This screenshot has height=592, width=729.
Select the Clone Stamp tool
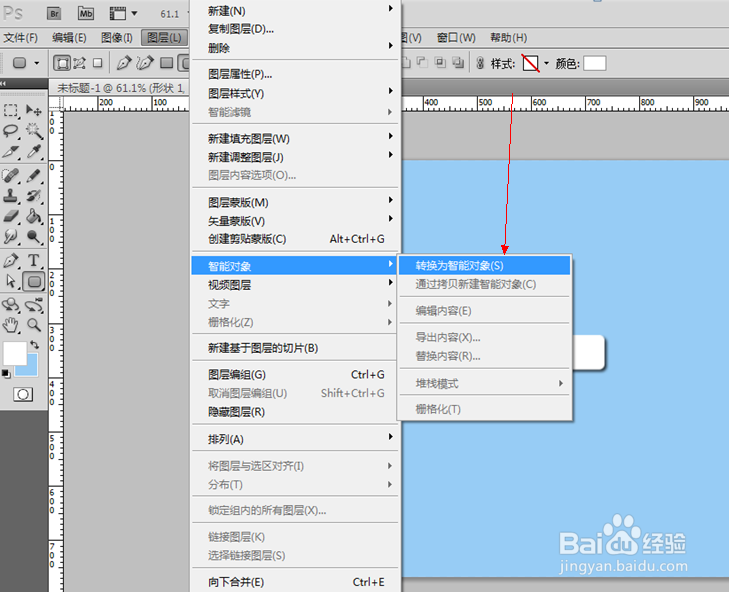pos(10,196)
